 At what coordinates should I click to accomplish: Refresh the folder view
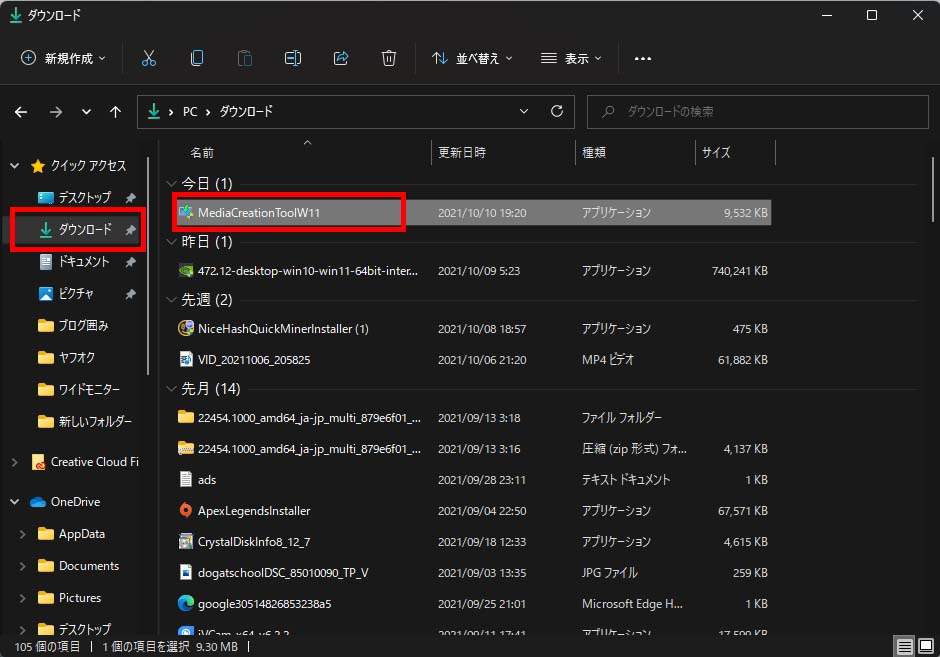point(557,111)
